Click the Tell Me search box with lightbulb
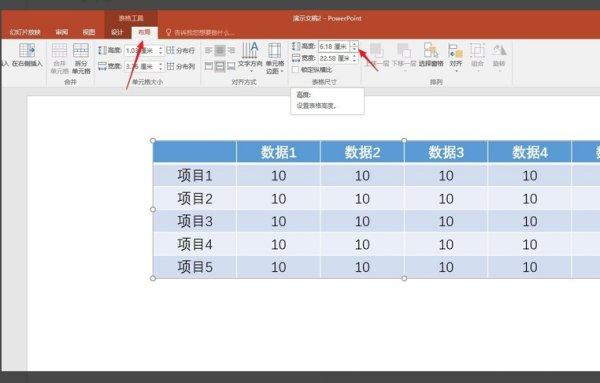600x383 pixels. pyautogui.click(x=200, y=33)
